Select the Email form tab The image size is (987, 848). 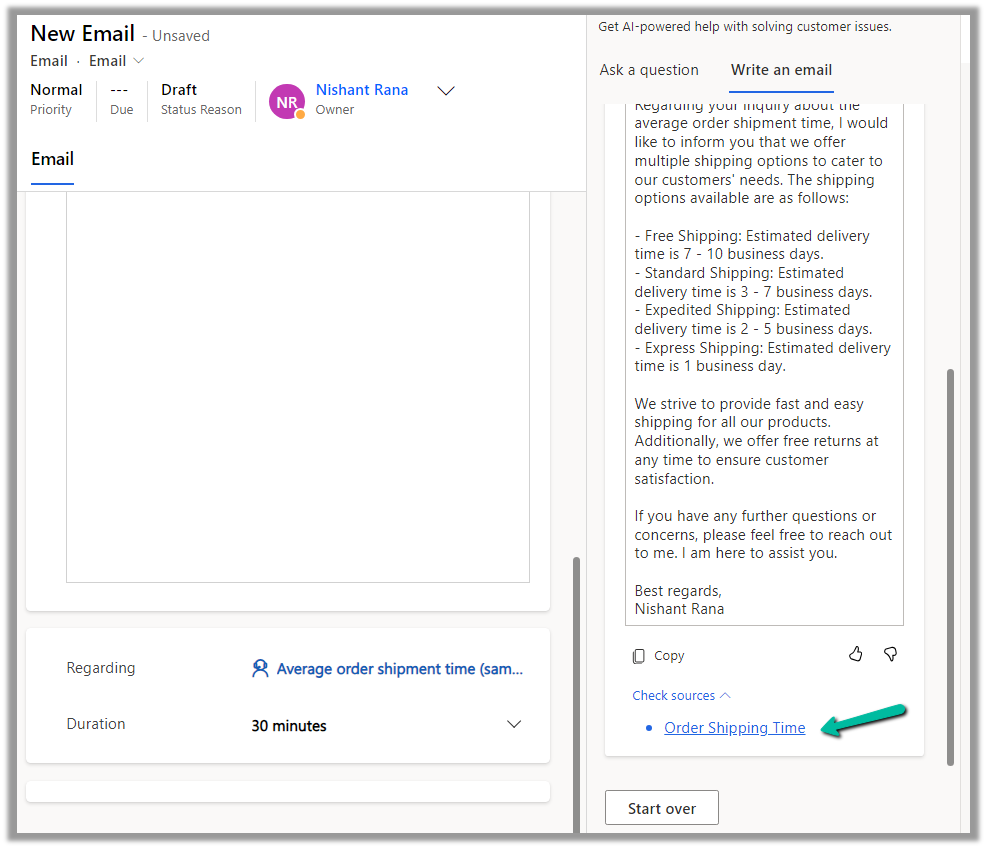pos(52,159)
